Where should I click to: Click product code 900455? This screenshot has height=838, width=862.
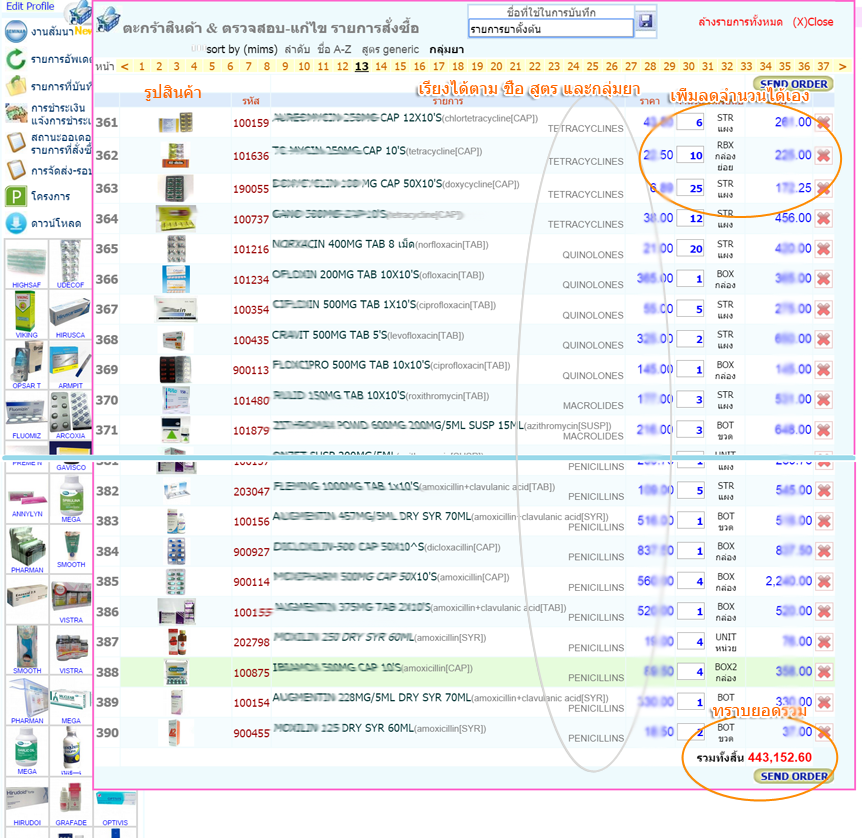(x=251, y=734)
